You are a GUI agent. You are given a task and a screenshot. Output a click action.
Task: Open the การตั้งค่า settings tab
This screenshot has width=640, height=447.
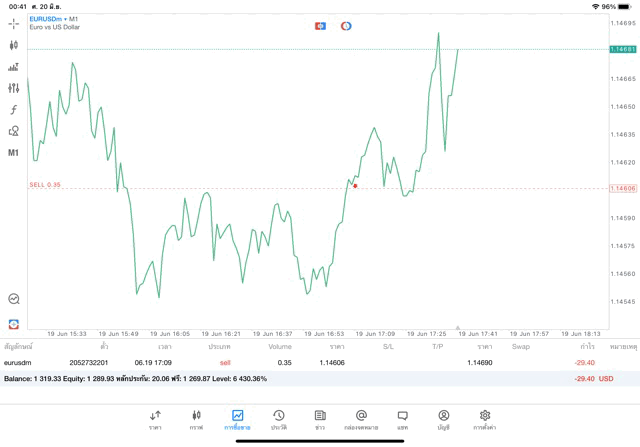pyautogui.click(x=485, y=419)
